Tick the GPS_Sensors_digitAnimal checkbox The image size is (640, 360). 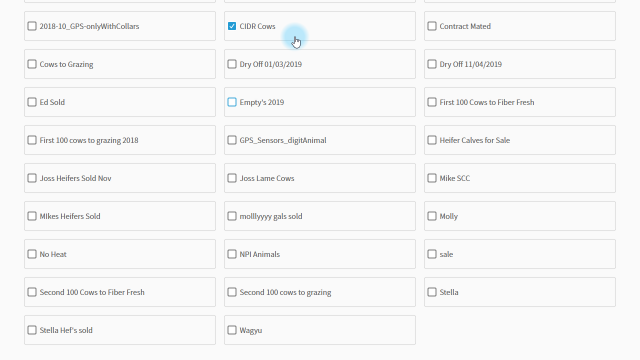232,140
